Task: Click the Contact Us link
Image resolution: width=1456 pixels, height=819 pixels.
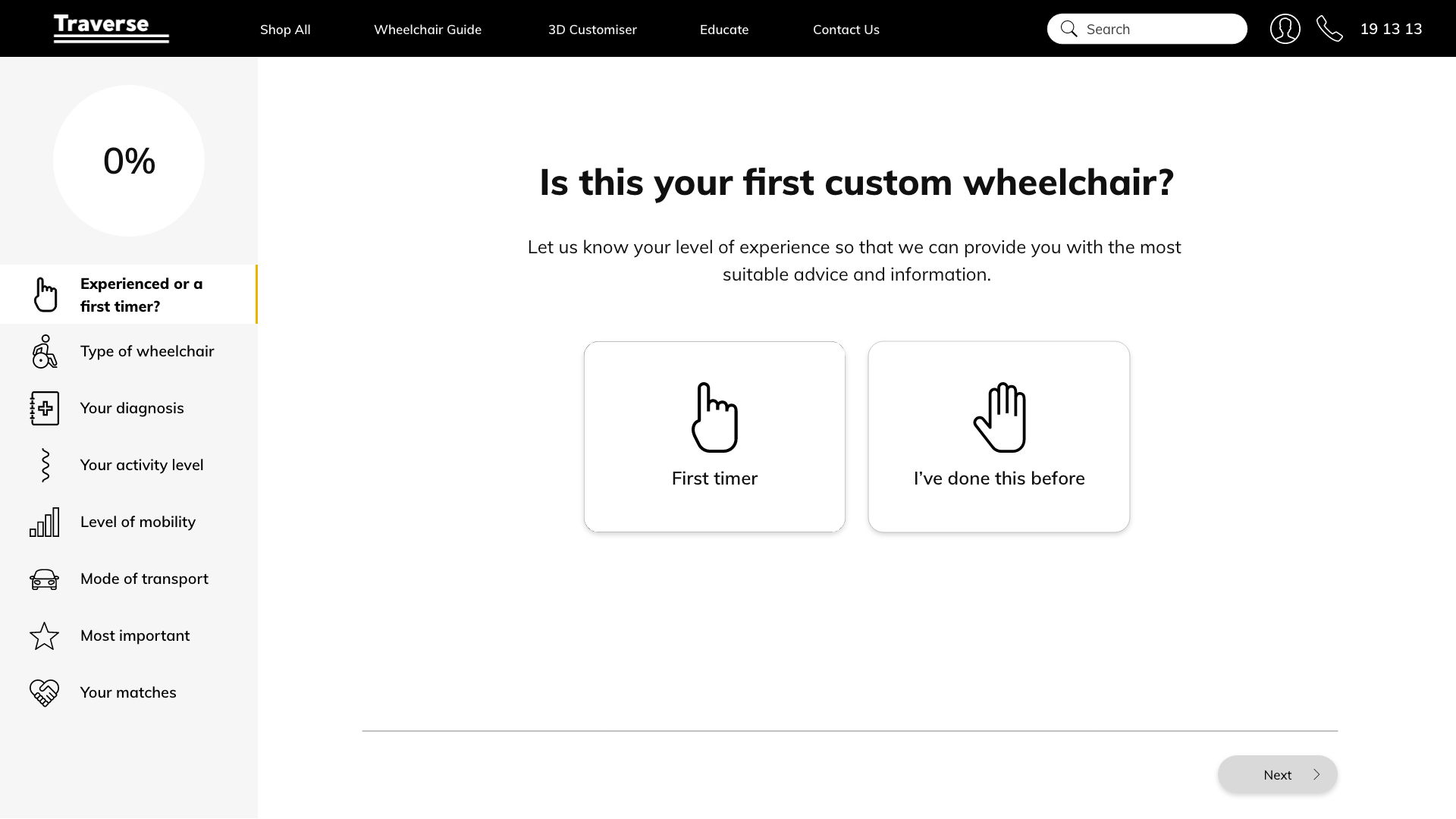Action: pos(846,30)
